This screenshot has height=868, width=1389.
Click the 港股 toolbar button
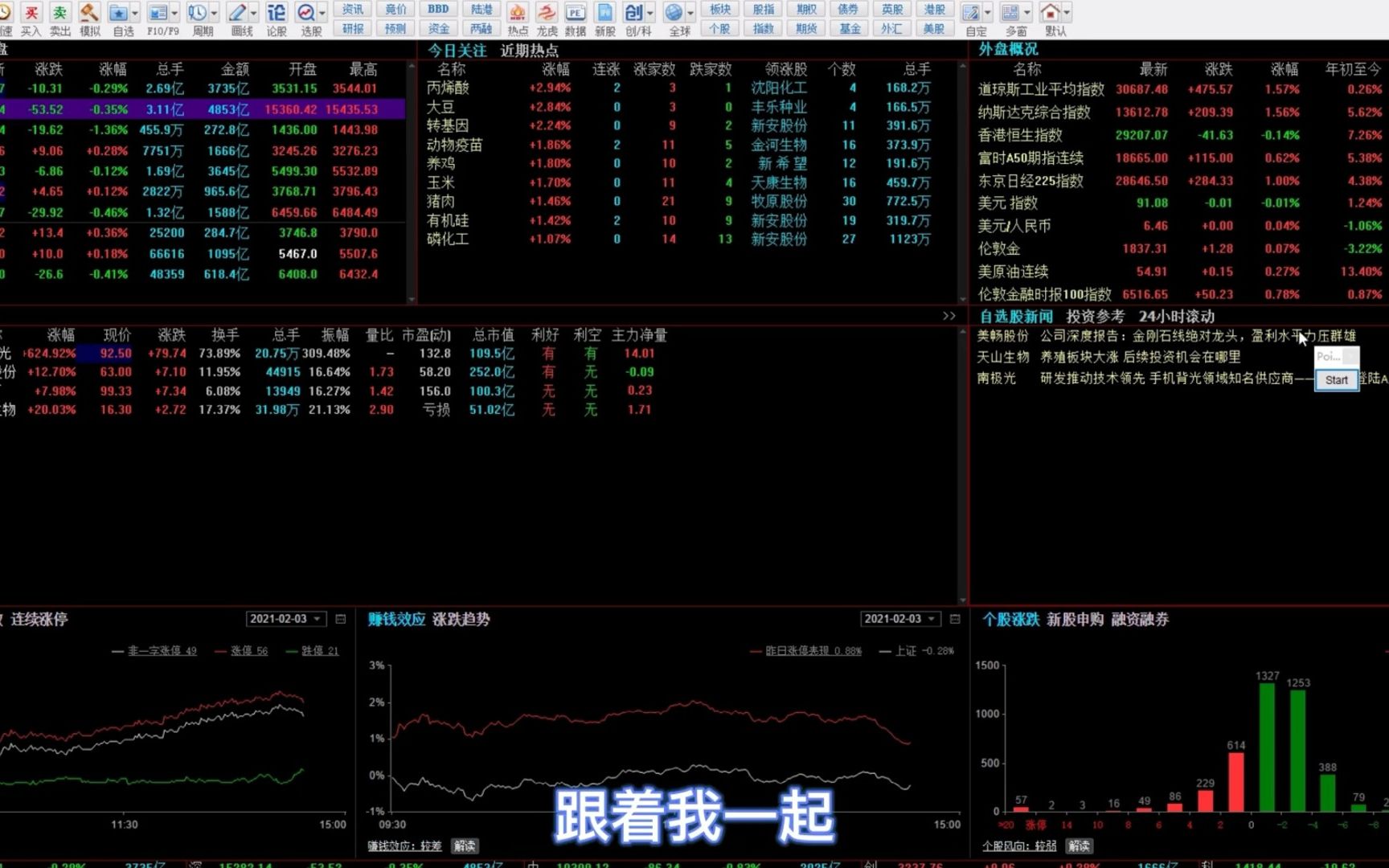(x=934, y=9)
